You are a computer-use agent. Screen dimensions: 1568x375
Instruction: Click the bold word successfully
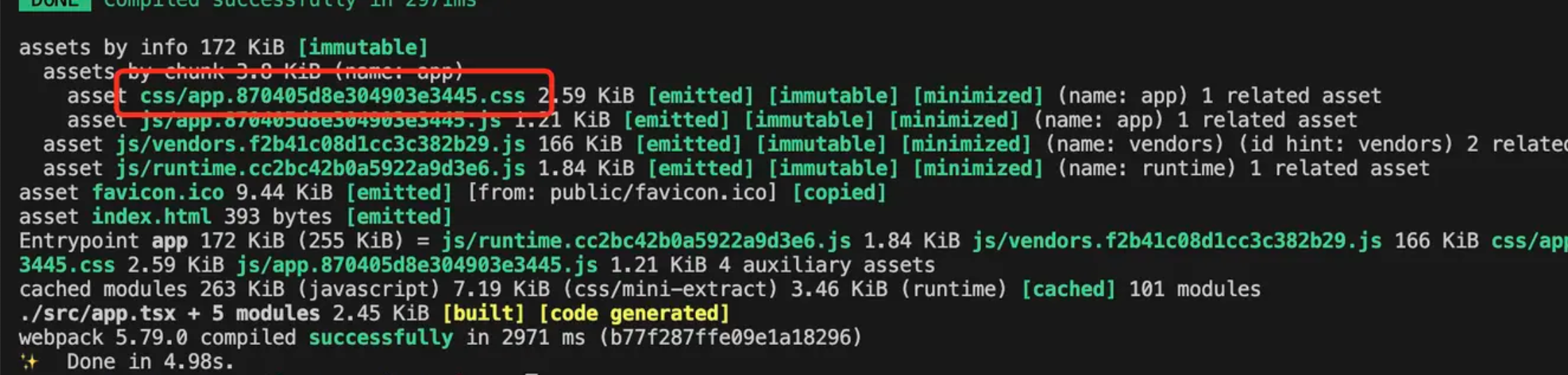point(380,338)
